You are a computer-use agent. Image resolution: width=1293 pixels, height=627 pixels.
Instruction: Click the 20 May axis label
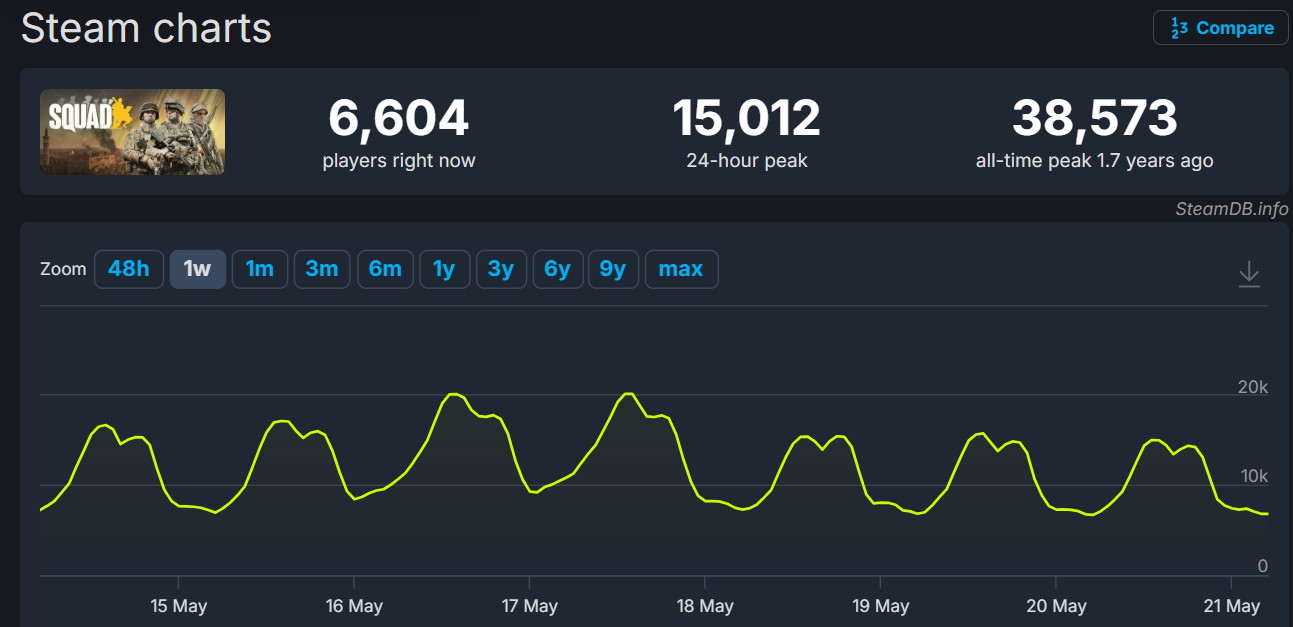(1056, 606)
